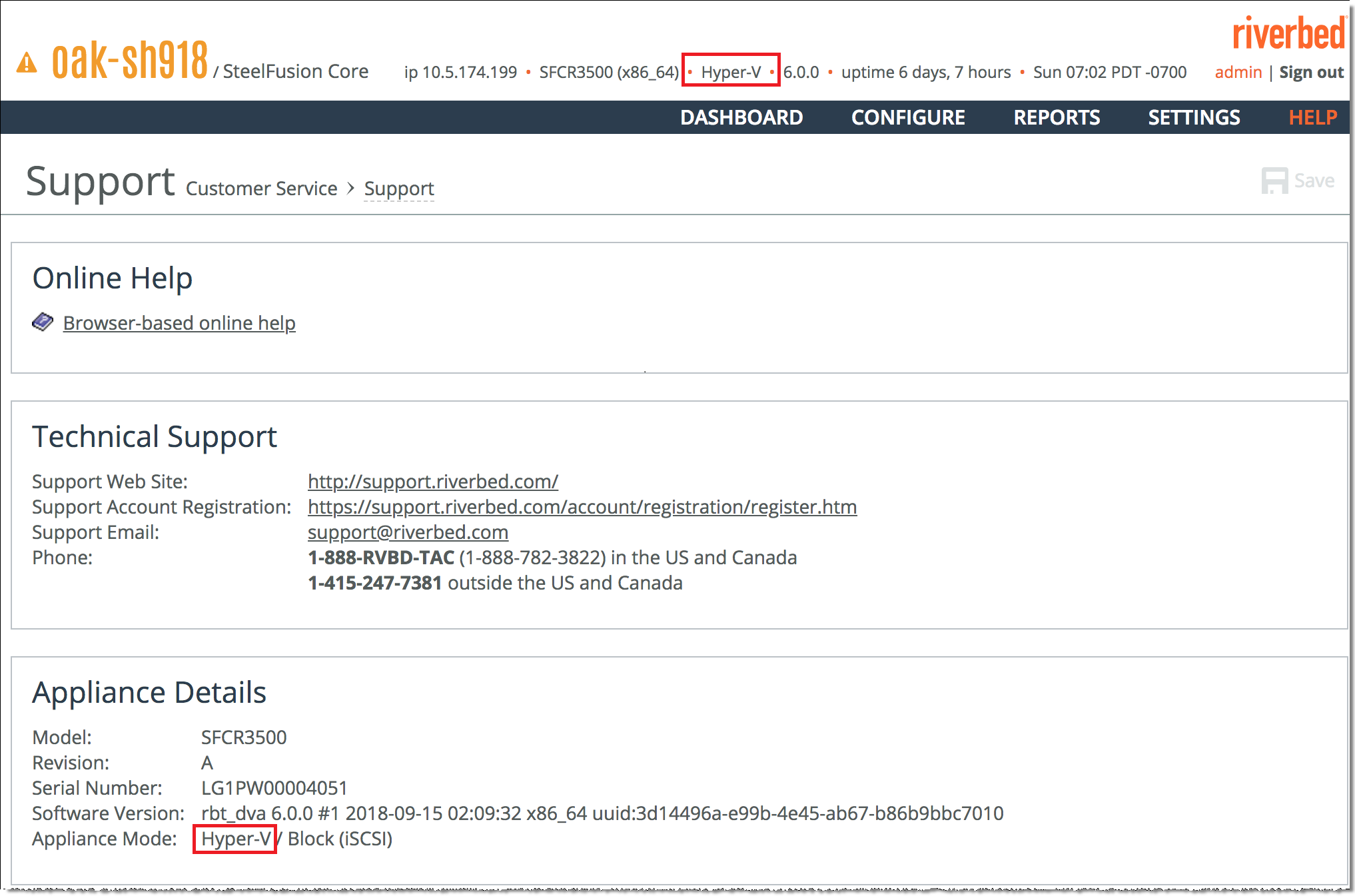This screenshot has width=1355, height=896.
Task: Click Hyper-V in Appliance Mode row
Action: (236, 838)
